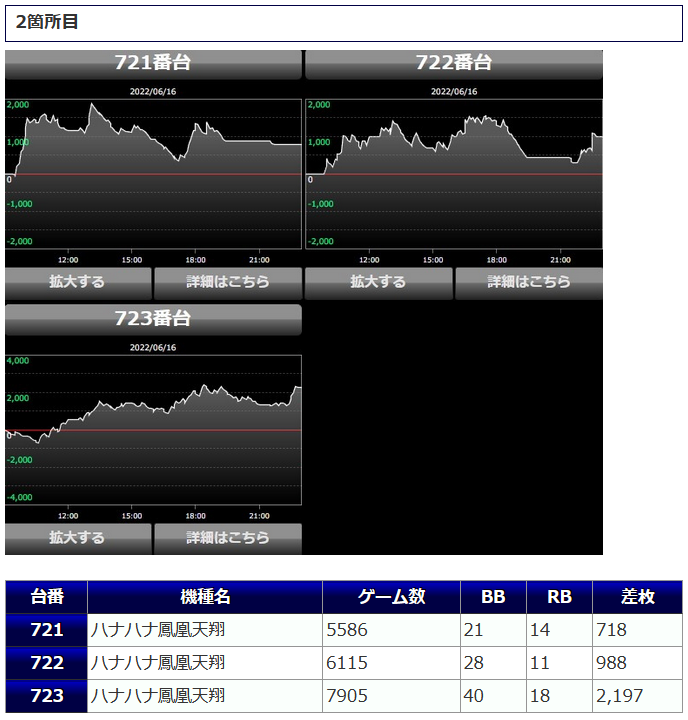Click the 機種名 column header
Image resolution: width=688 pixels, height=720 pixels.
pyautogui.click(x=205, y=597)
